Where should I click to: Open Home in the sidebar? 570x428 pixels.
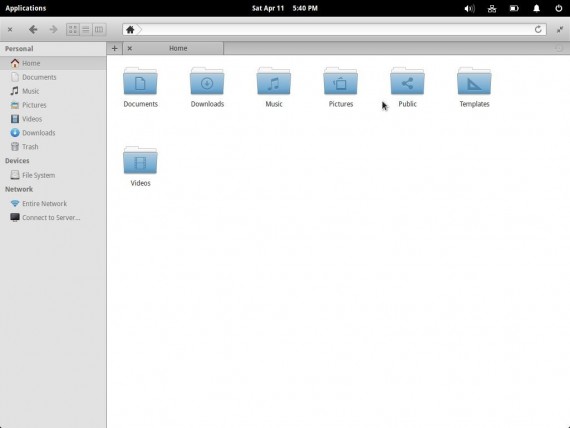[53, 63]
